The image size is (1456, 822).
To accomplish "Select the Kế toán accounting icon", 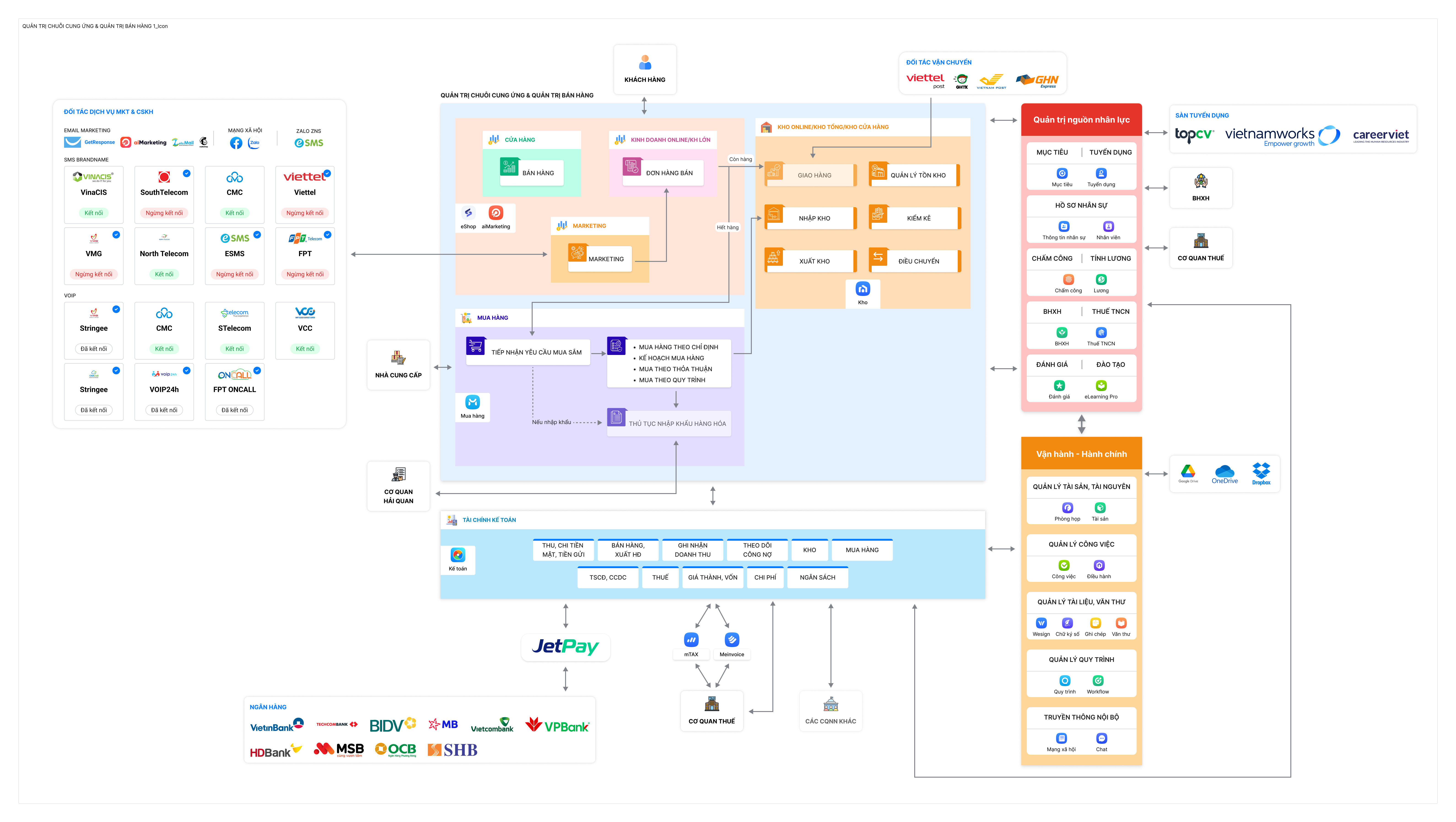I will [458, 555].
